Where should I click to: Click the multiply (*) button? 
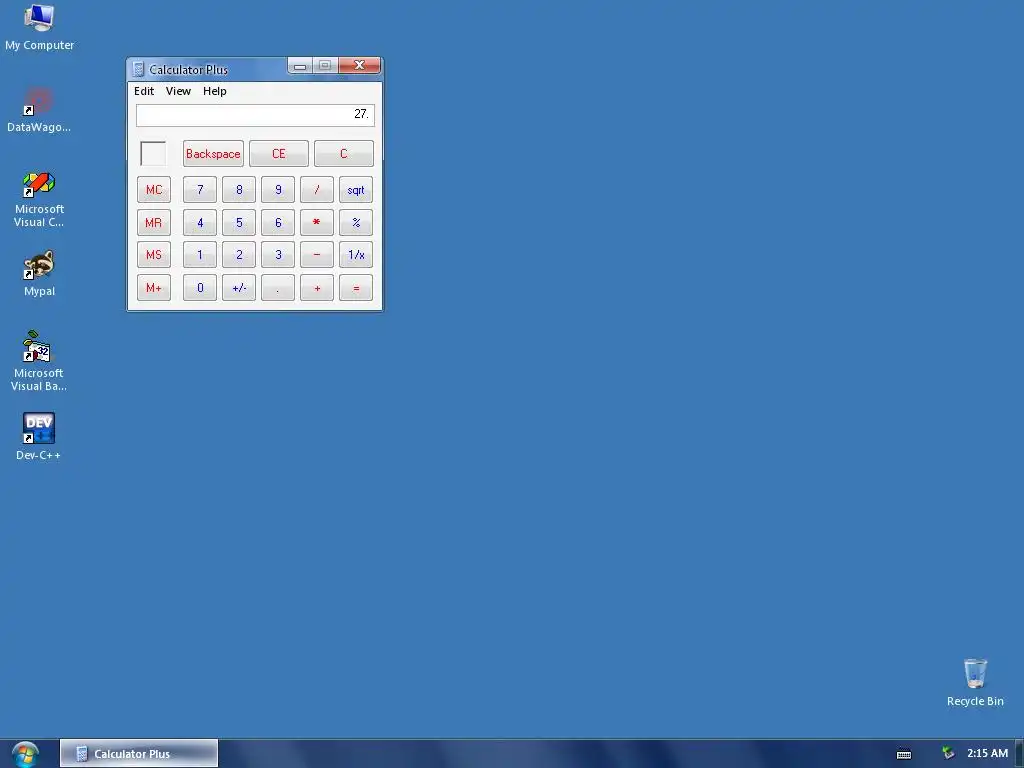click(317, 223)
